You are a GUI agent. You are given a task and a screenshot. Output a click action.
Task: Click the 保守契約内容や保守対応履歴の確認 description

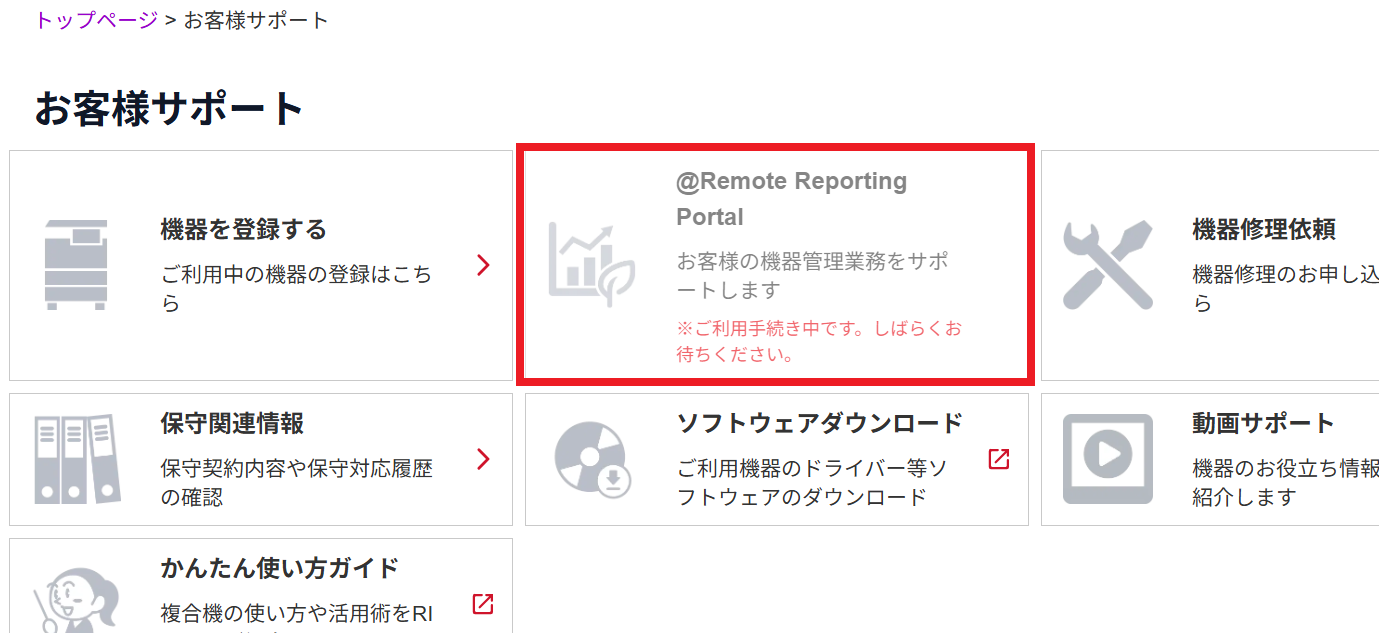297,482
